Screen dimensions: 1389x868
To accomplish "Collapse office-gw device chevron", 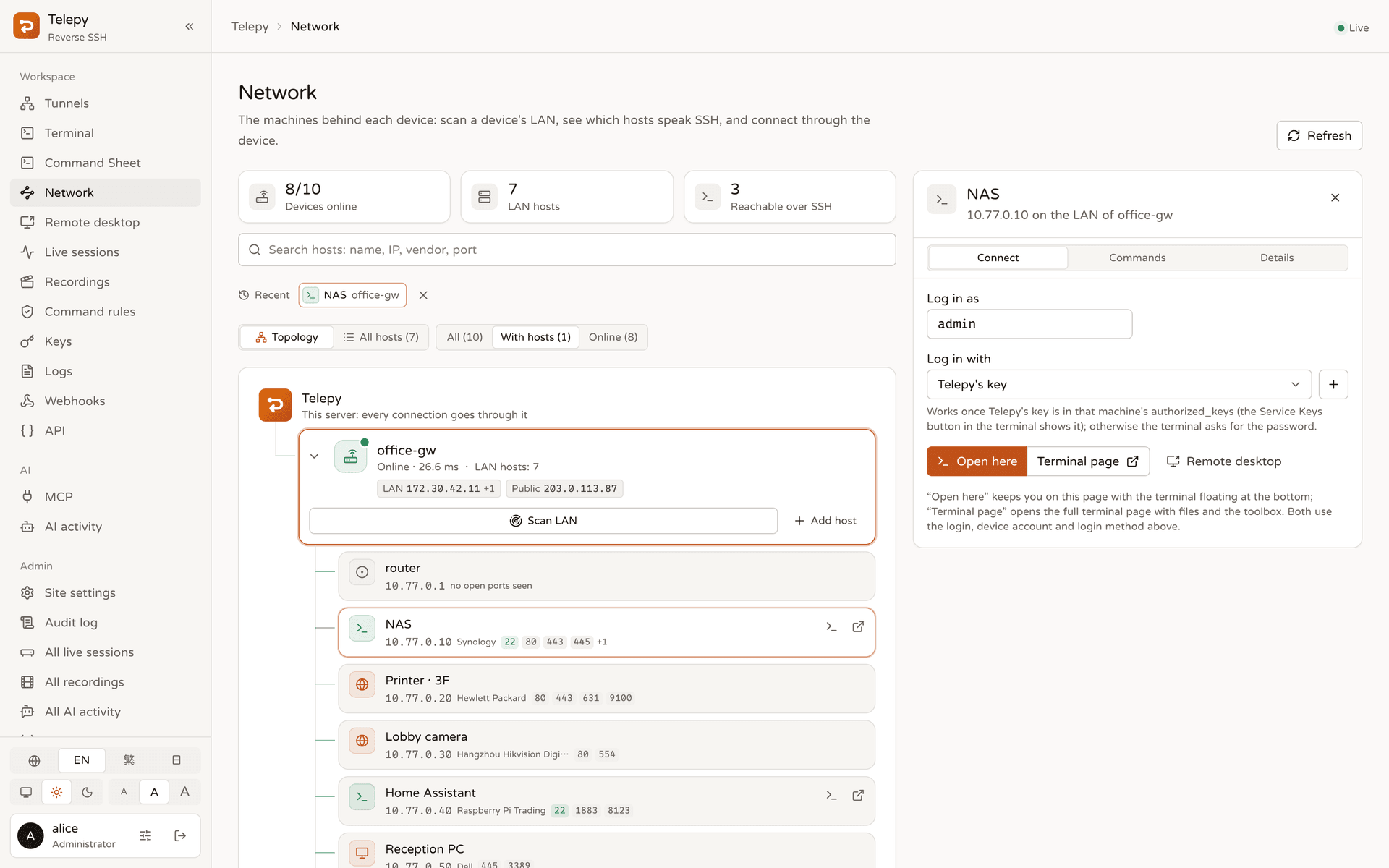I will click(x=314, y=456).
